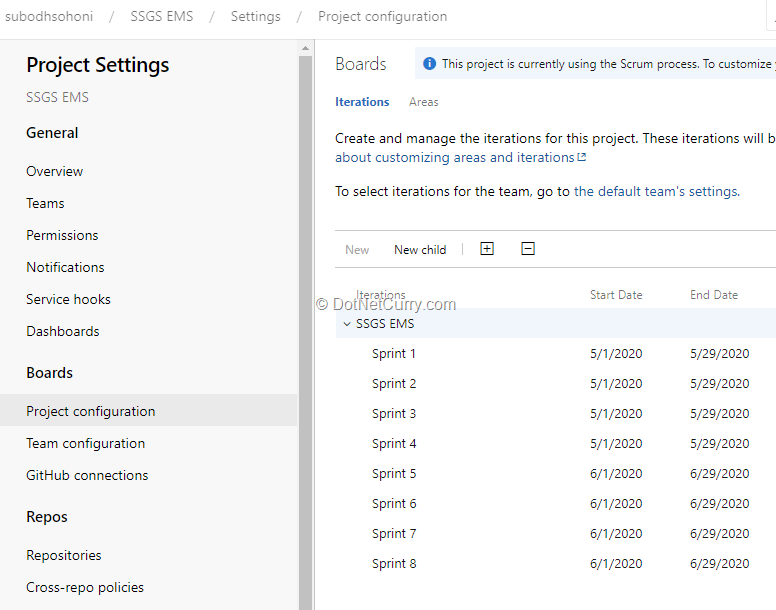Screen dimensions: 776x610
Task: Click Sprint 5 start date 6/1/2020
Action: coord(616,473)
